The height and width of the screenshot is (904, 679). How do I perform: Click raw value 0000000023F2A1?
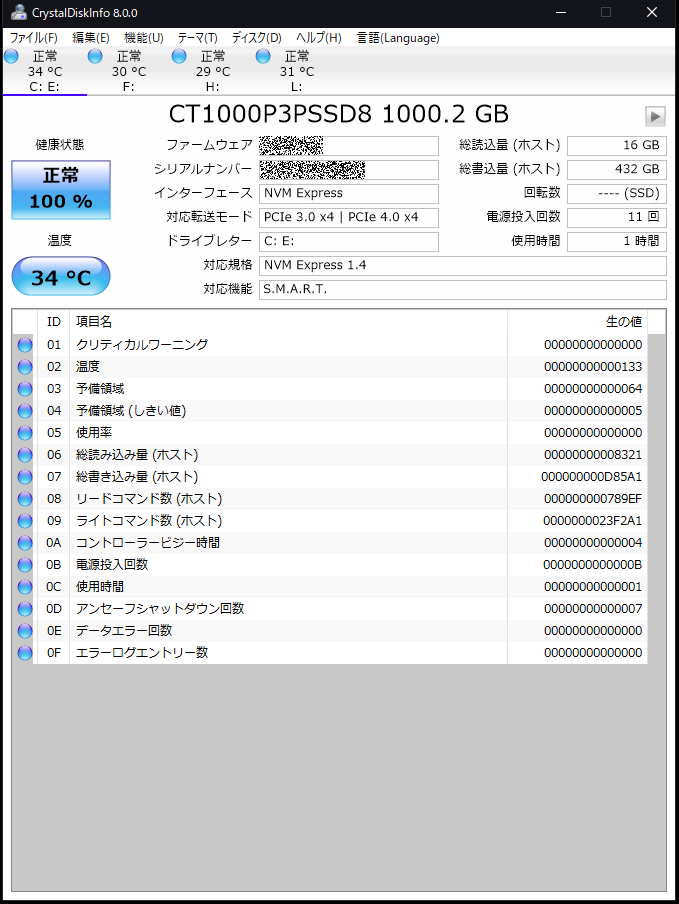[x=593, y=521]
